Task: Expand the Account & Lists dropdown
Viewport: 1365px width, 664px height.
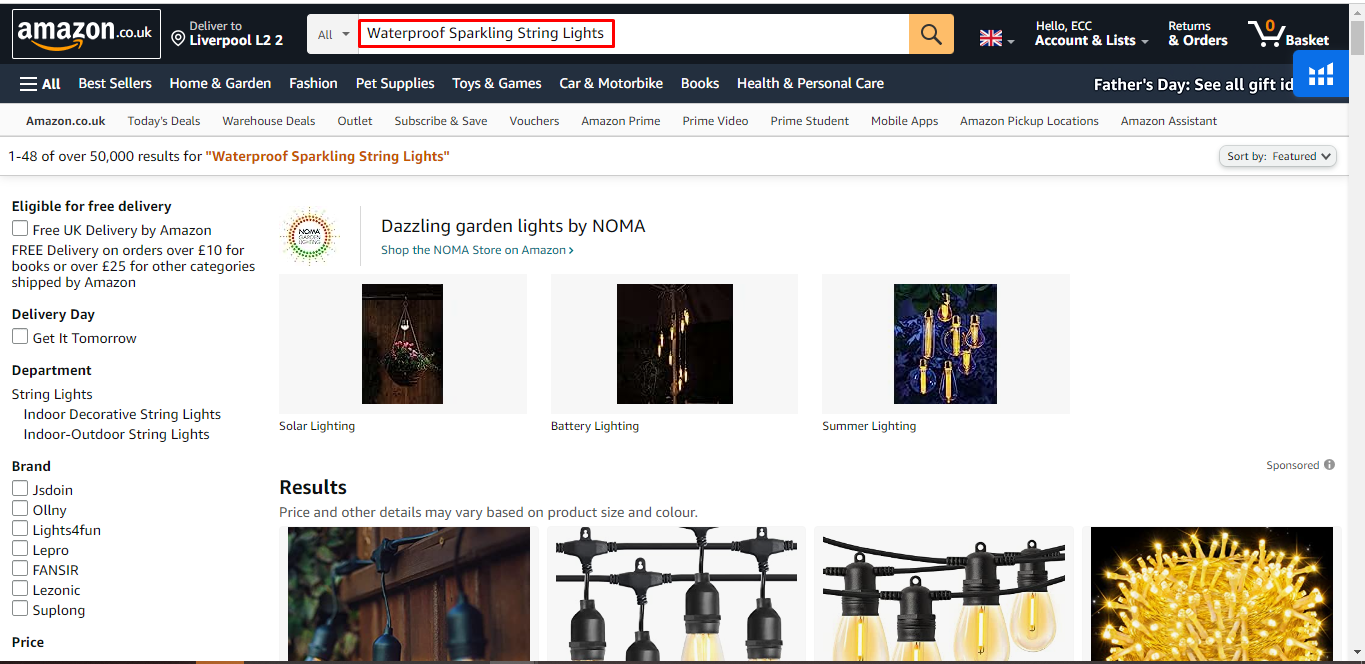Action: 1091,34
